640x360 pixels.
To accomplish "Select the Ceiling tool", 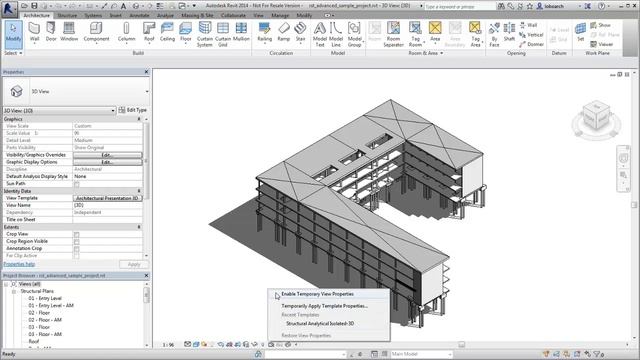I will click(167, 32).
